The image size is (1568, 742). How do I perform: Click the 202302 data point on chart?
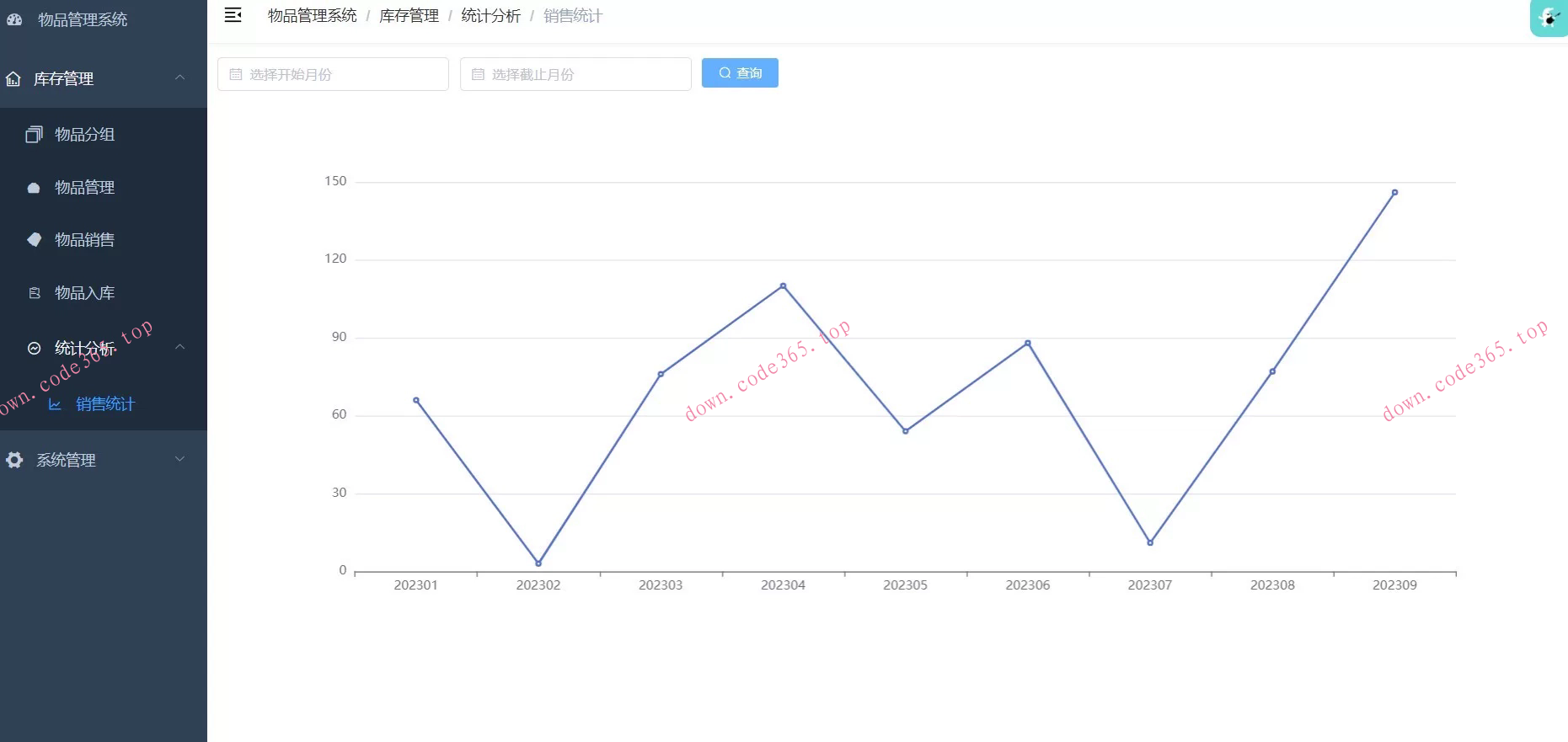[538, 563]
